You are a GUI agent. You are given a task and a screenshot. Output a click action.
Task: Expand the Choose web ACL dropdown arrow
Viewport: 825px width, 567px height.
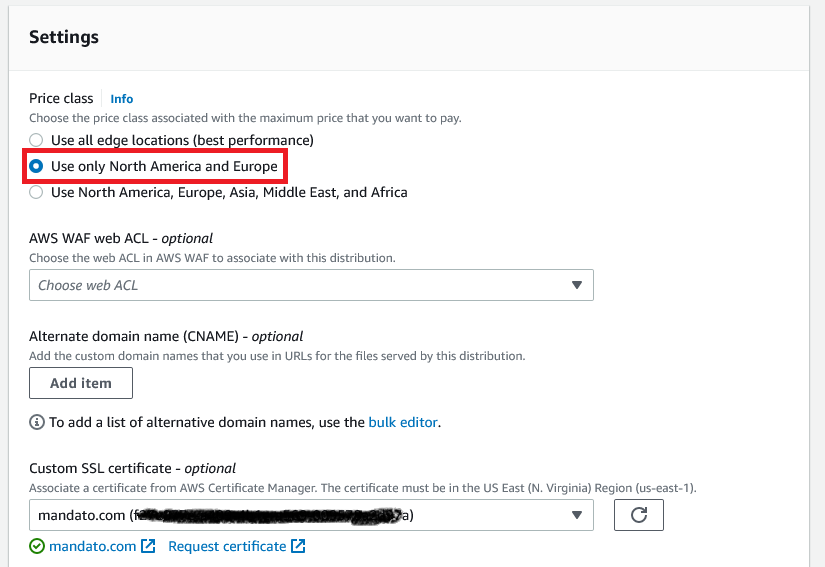(x=577, y=285)
